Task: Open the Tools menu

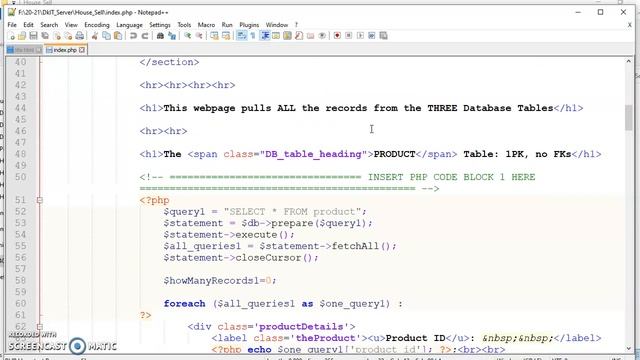Action: point(184,25)
